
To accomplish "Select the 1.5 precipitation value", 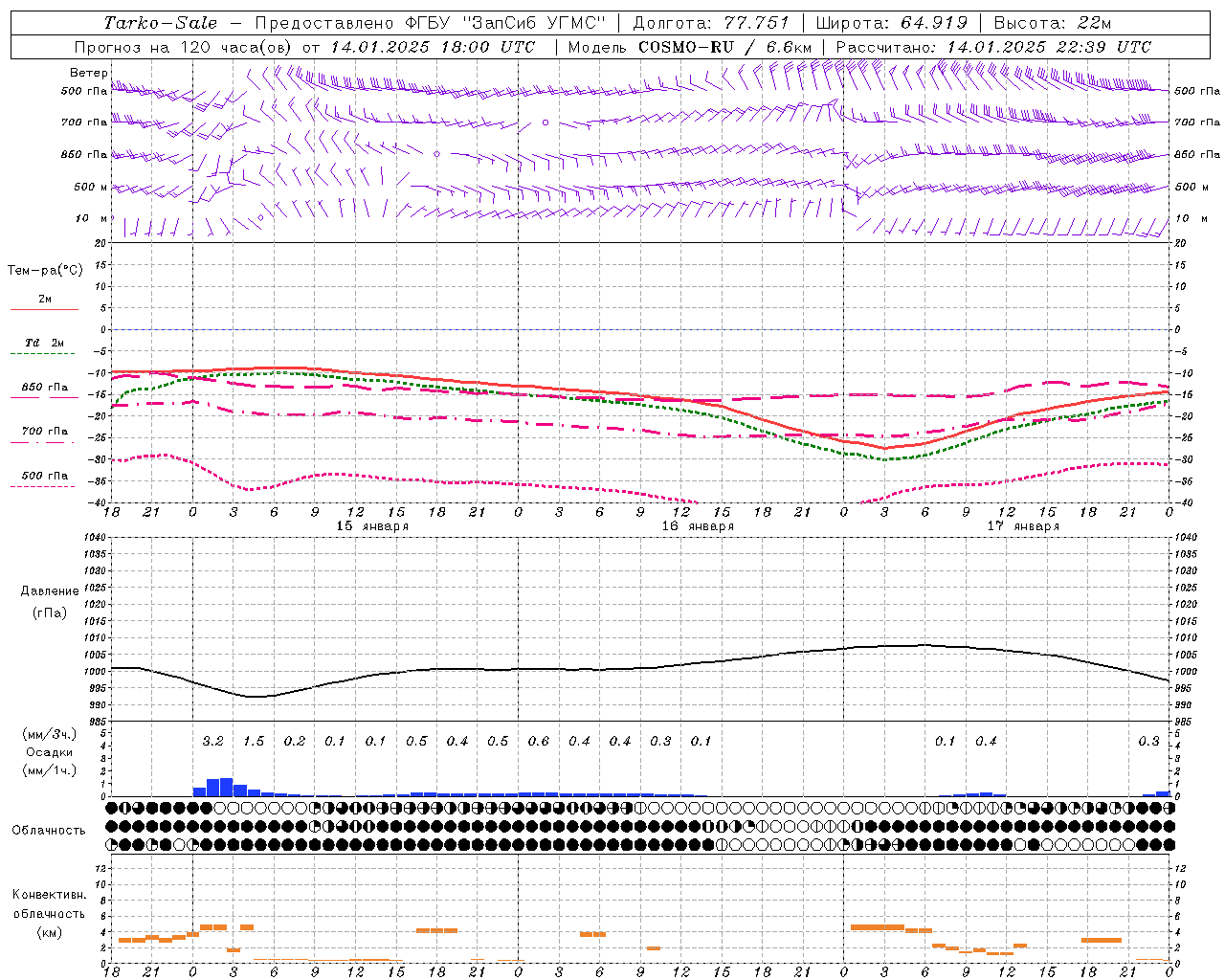I will pyautogui.click(x=254, y=742).
